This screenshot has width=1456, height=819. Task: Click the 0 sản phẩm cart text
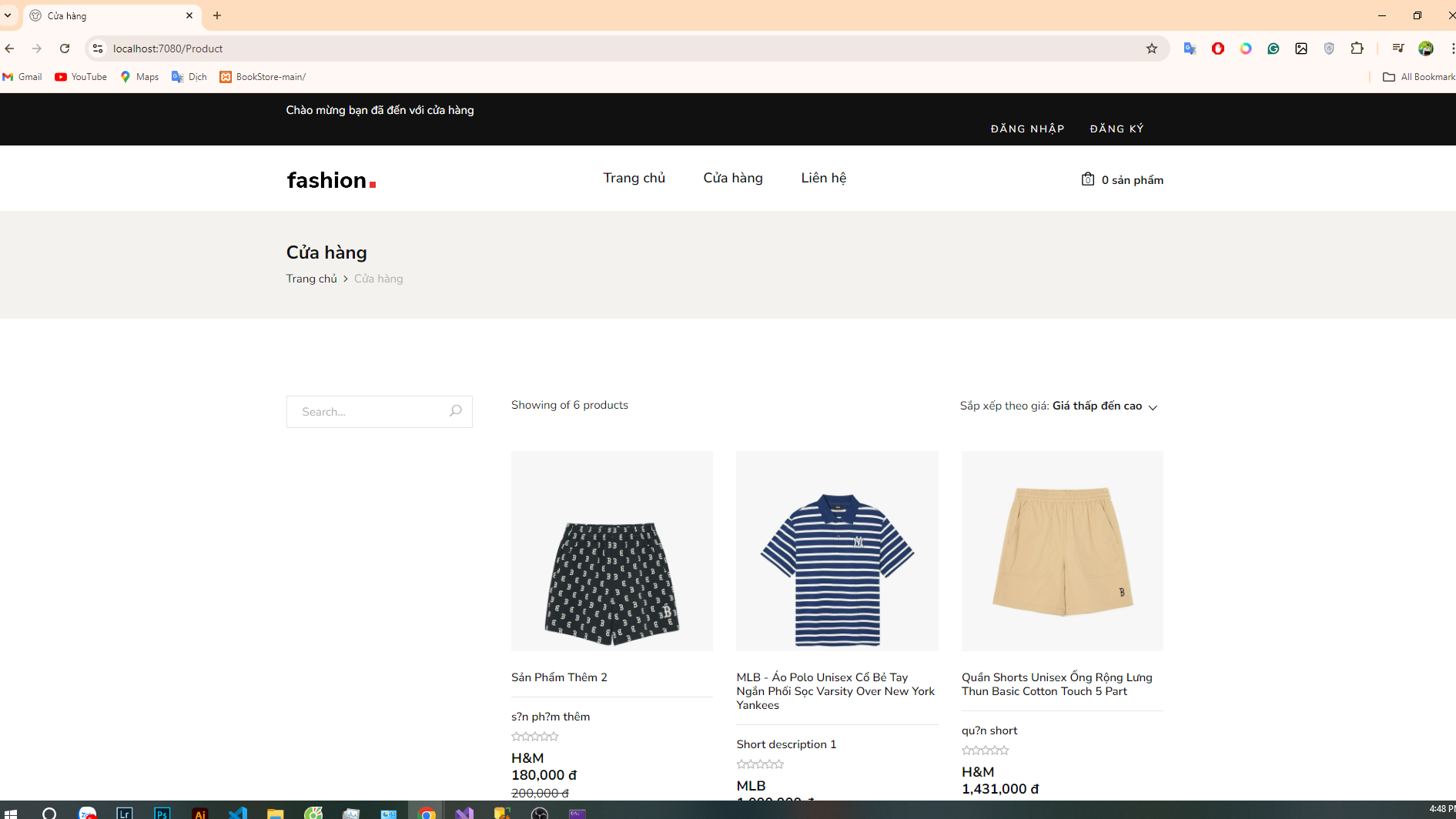pos(1132,180)
